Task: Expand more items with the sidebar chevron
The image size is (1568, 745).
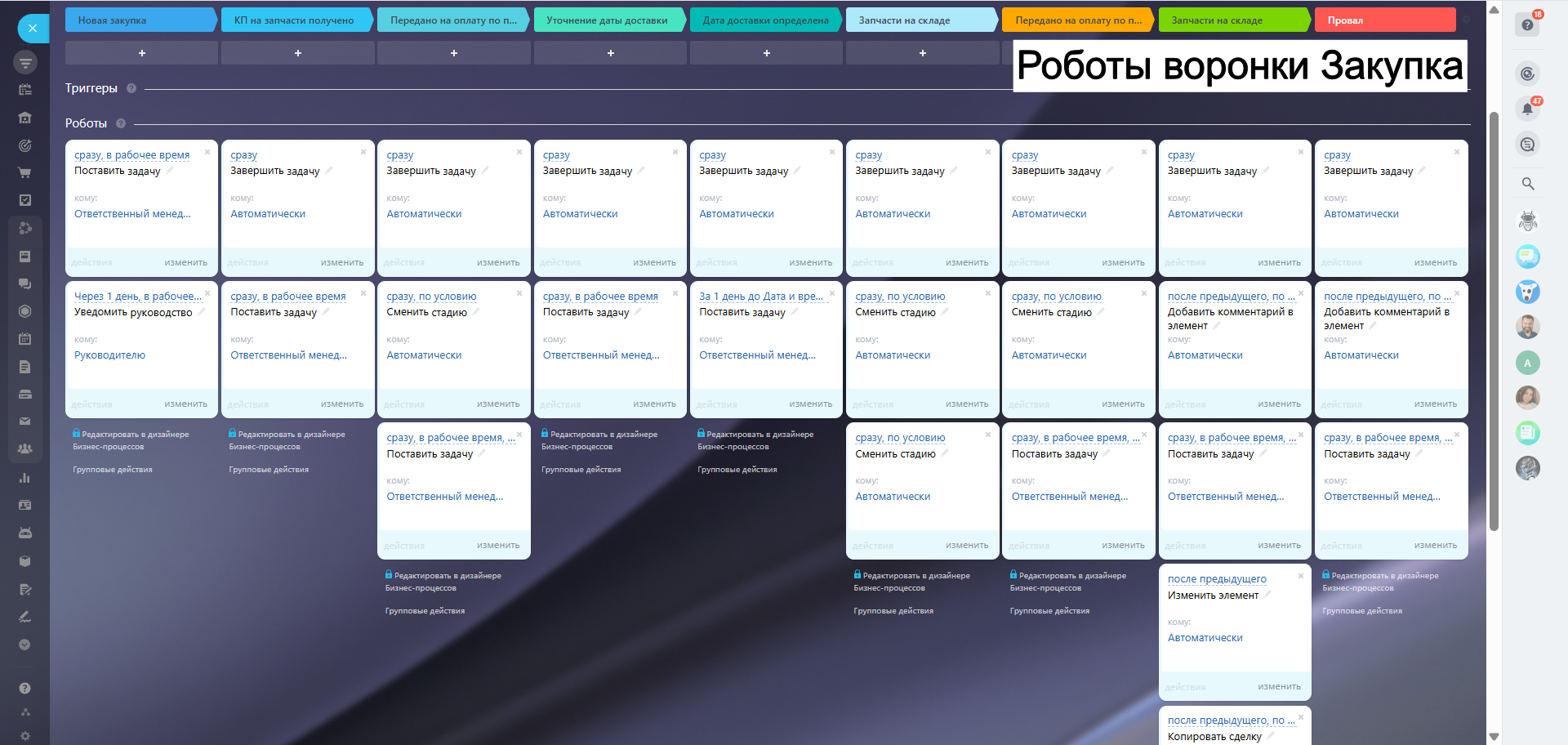Action: [x=25, y=645]
